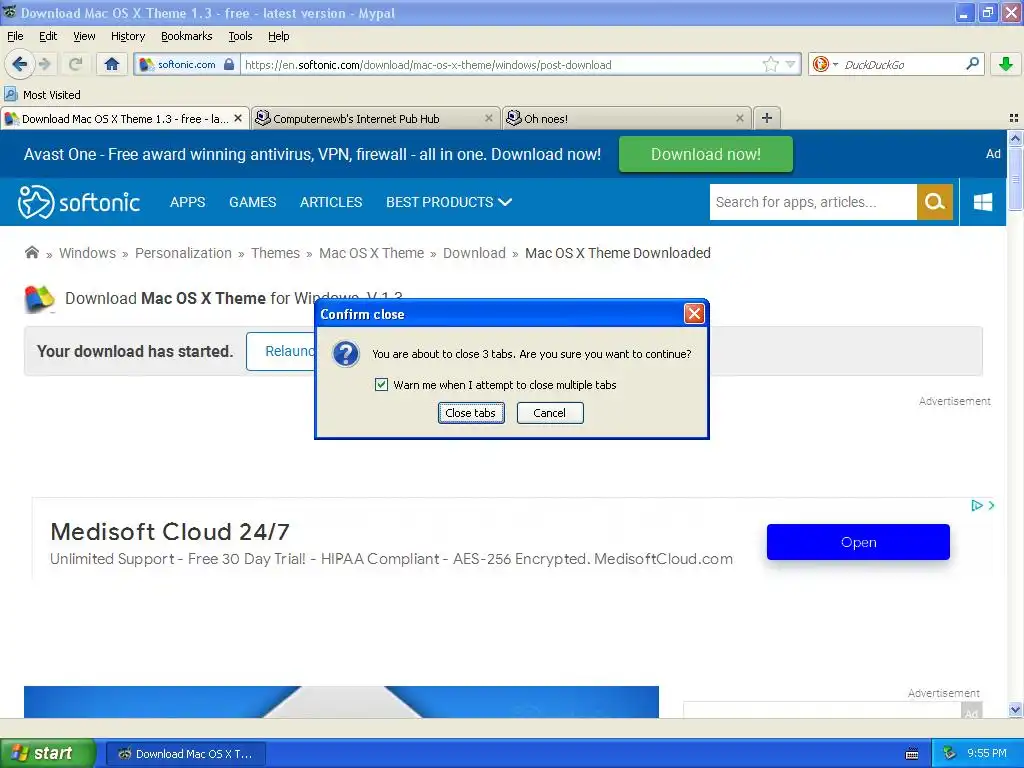Screen dimensions: 1024x768
Task: Select the Download Mac OS X Theme tab
Action: pos(125,118)
